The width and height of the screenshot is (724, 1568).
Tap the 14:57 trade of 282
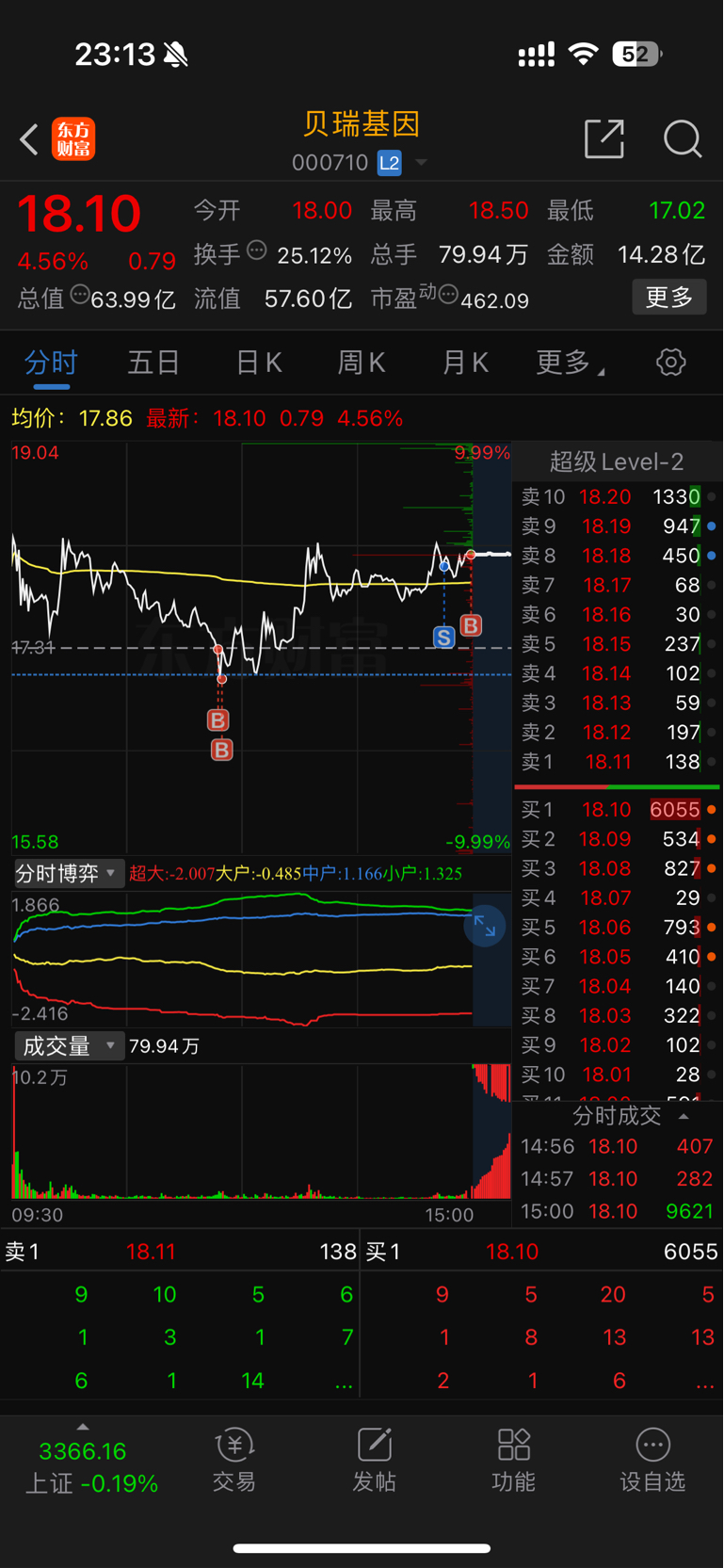617,1179
